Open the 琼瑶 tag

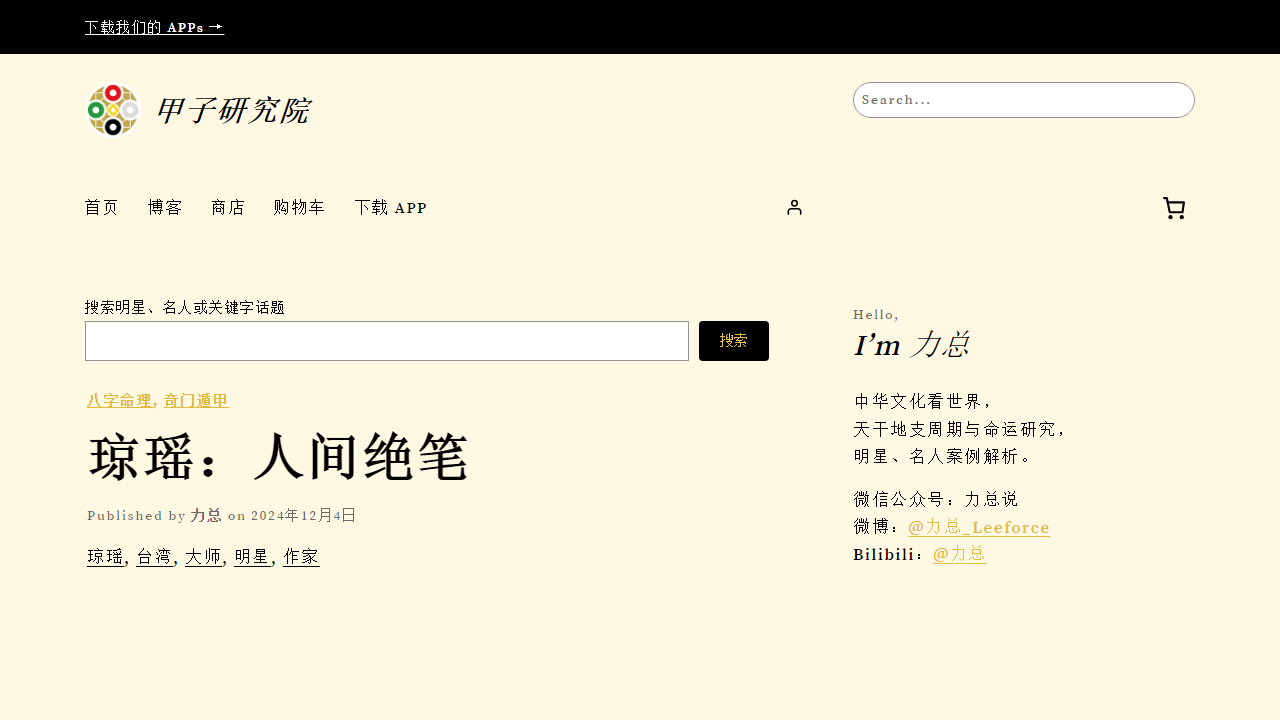105,557
